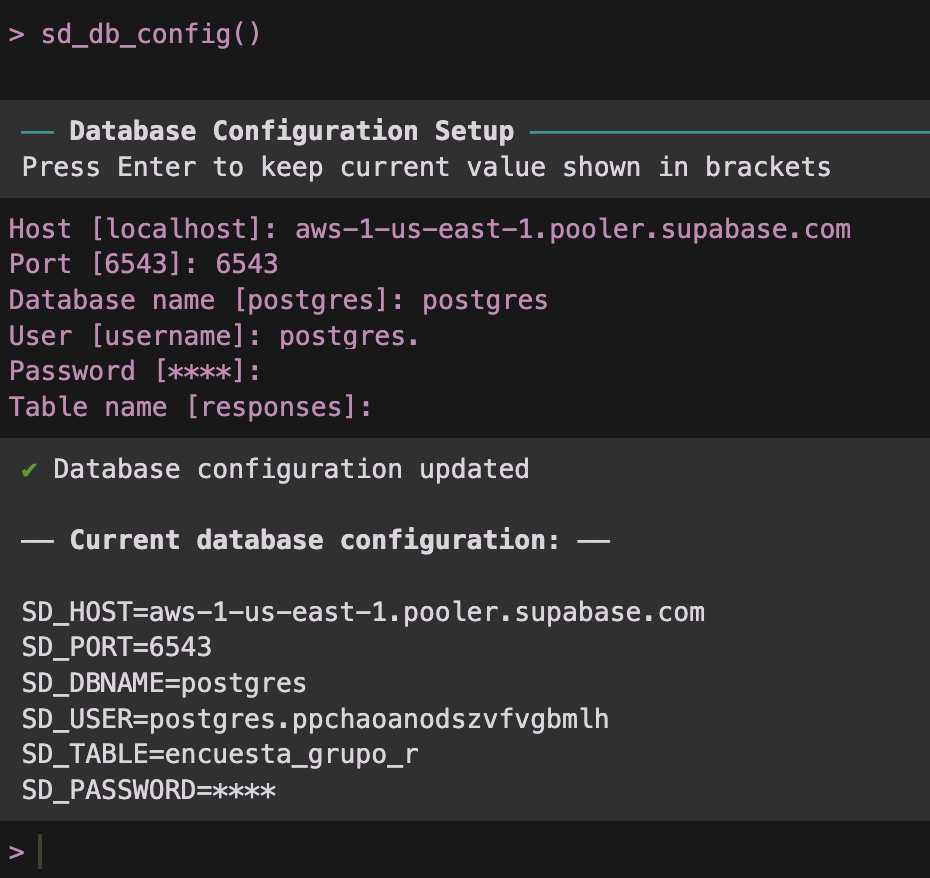Click the SD_DBNAME=postgres line

coord(164,683)
